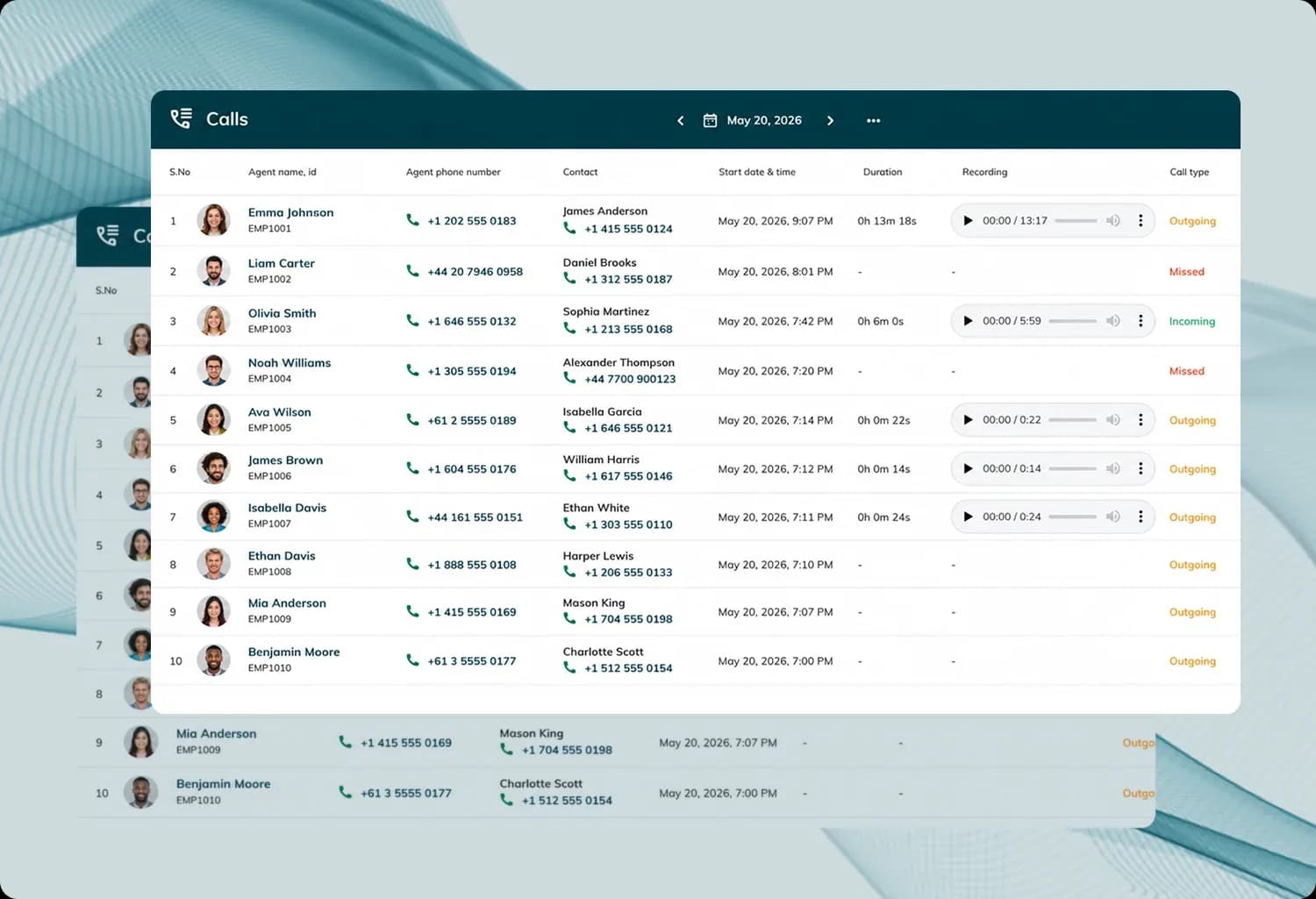
Task: Seek within the 13:17 recording progress bar
Action: (x=1076, y=221)
